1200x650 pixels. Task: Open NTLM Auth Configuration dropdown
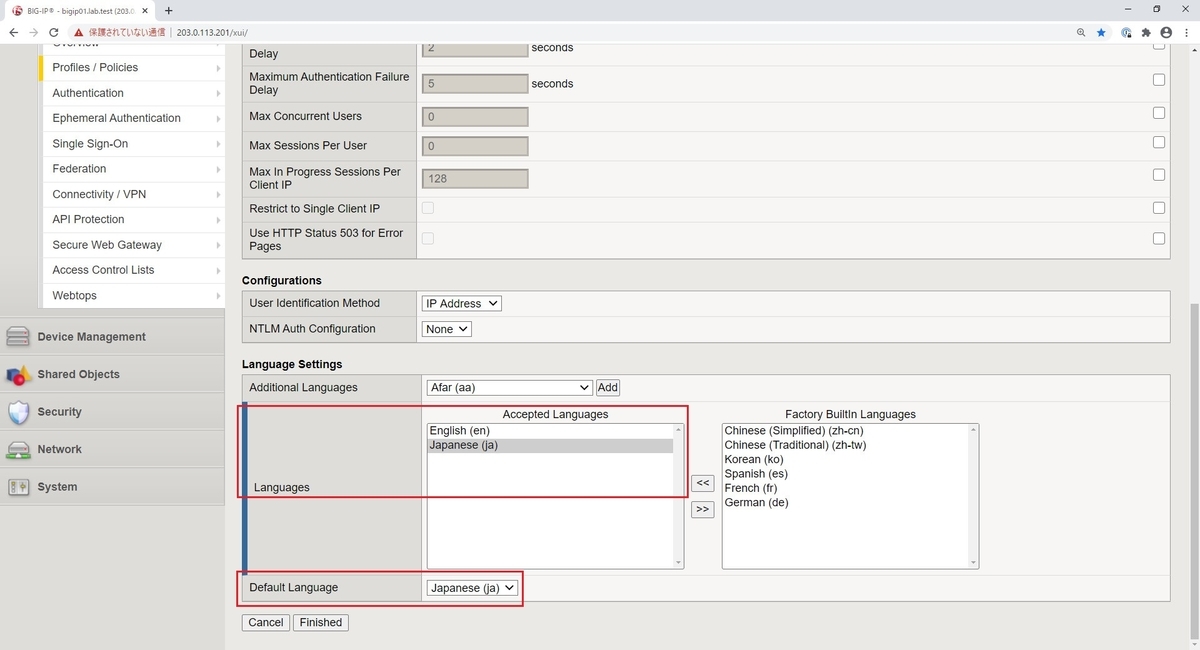447,329
